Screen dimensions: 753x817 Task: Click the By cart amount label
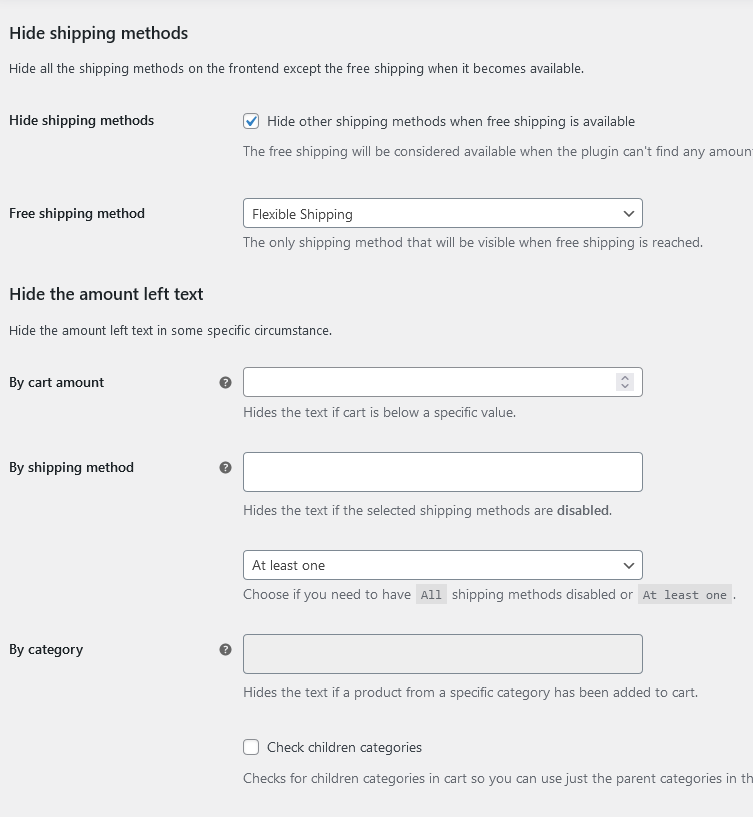(56, 382)
